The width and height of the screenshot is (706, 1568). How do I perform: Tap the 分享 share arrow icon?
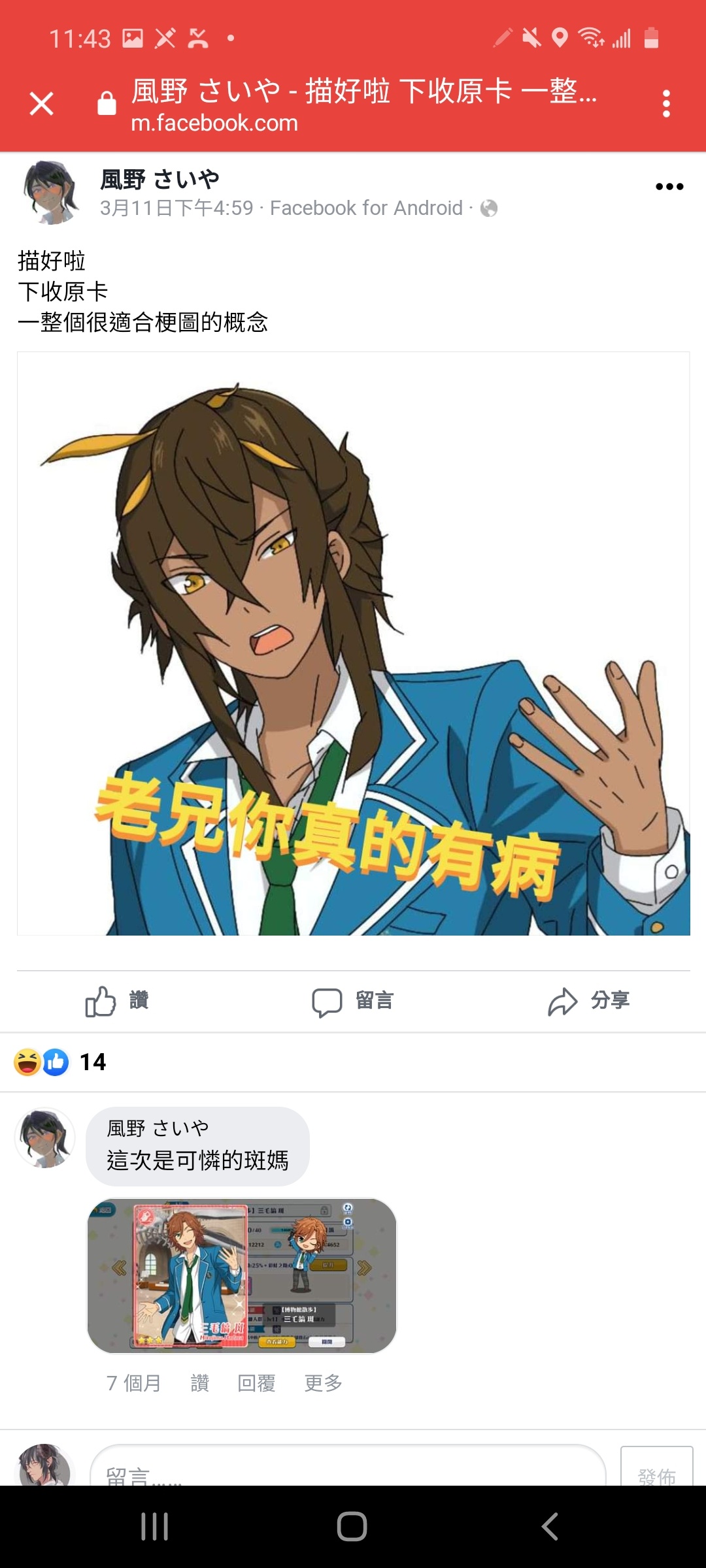click(x=563, y=1002)
